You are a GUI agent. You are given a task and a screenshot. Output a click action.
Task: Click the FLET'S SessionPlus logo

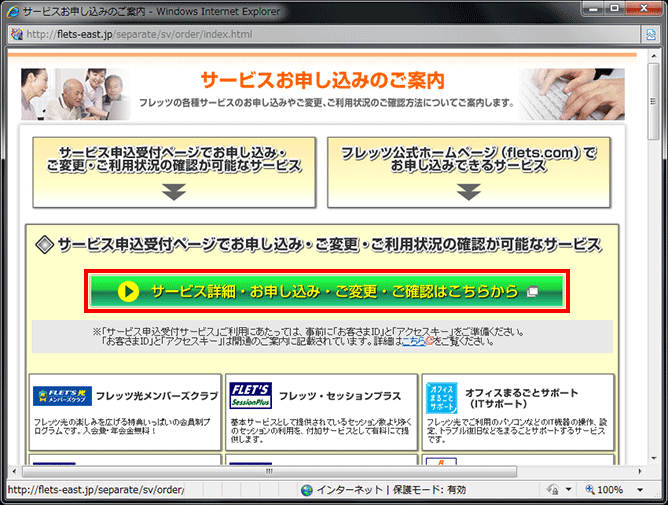pos(250,395)
